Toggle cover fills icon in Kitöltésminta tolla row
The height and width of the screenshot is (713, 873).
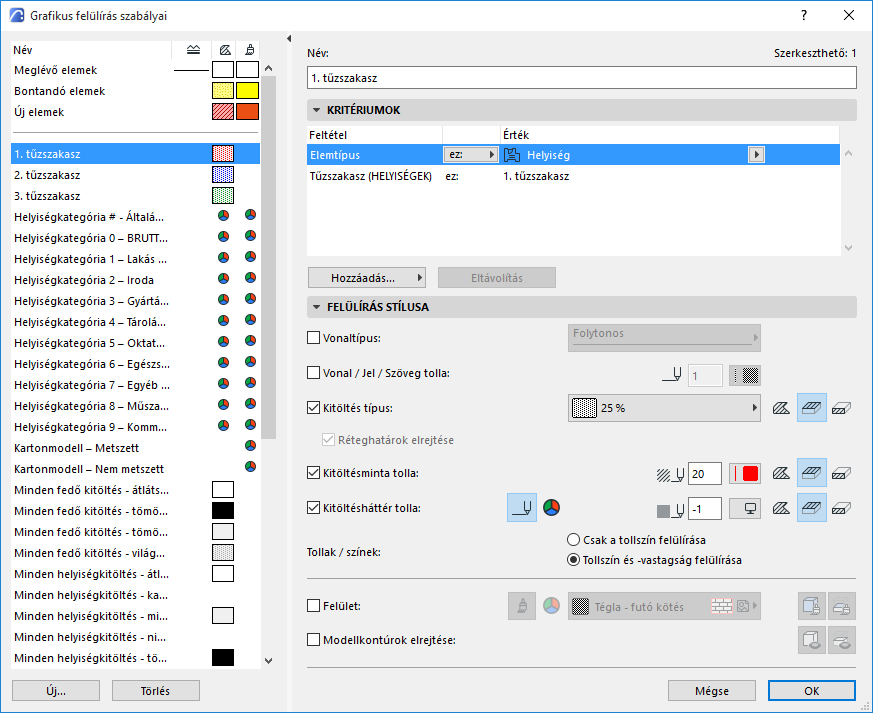pos(812,473)
